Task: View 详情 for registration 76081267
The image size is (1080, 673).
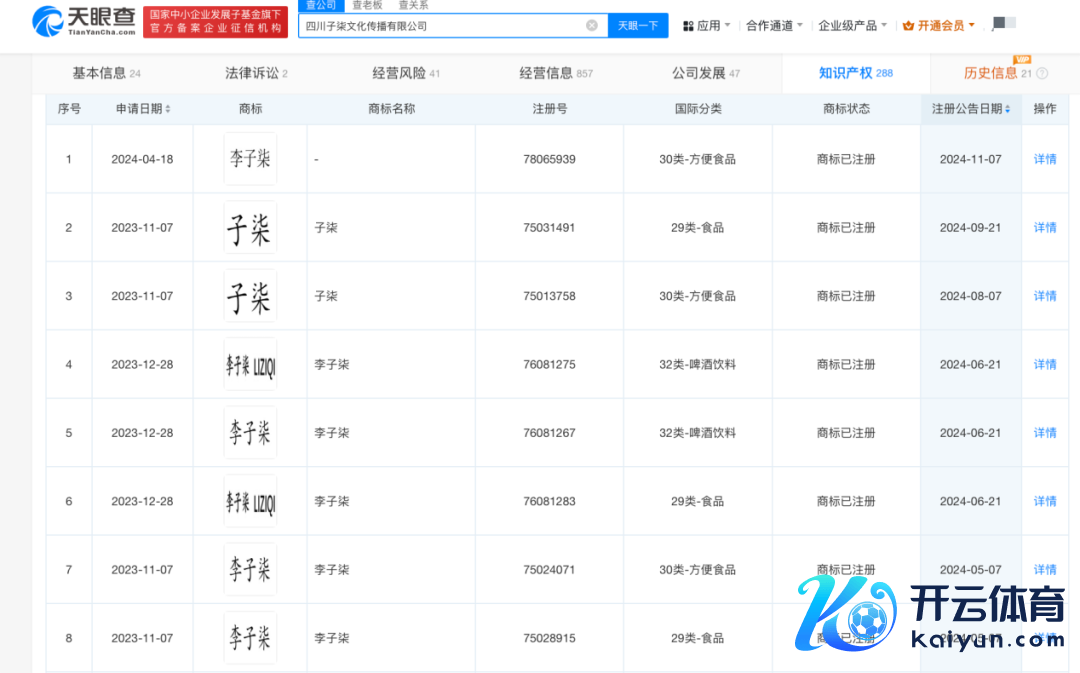Action: (x=1045, y=433)
